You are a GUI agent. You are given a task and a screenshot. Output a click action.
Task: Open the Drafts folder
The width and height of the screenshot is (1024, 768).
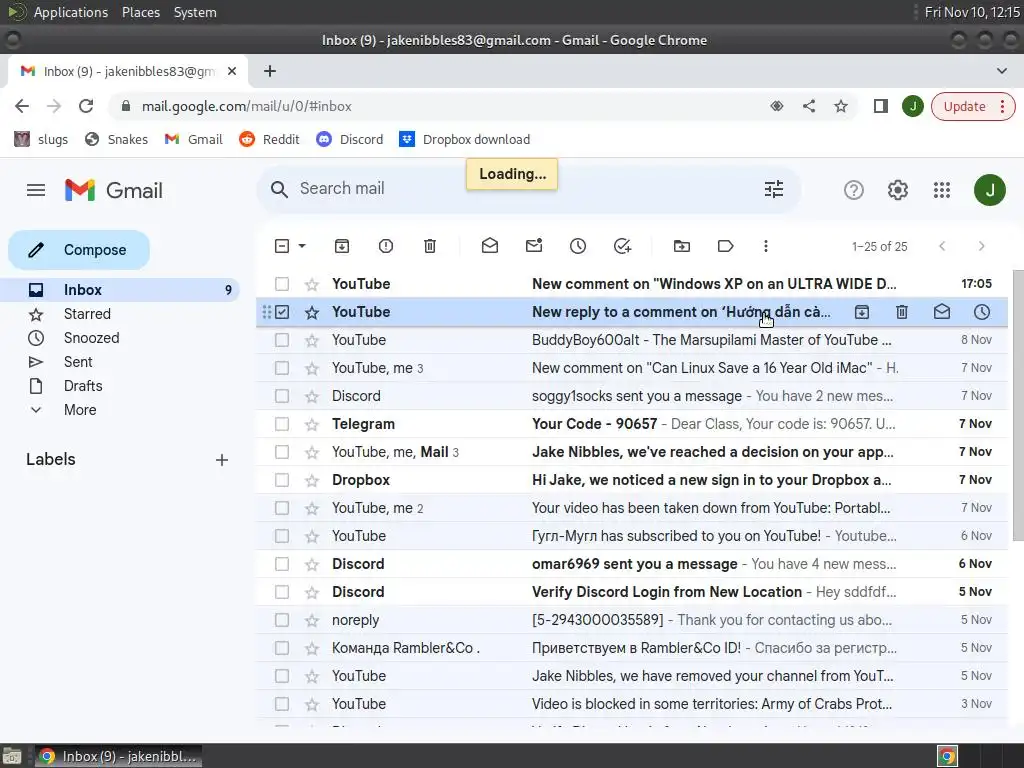(x=83, y=386)
